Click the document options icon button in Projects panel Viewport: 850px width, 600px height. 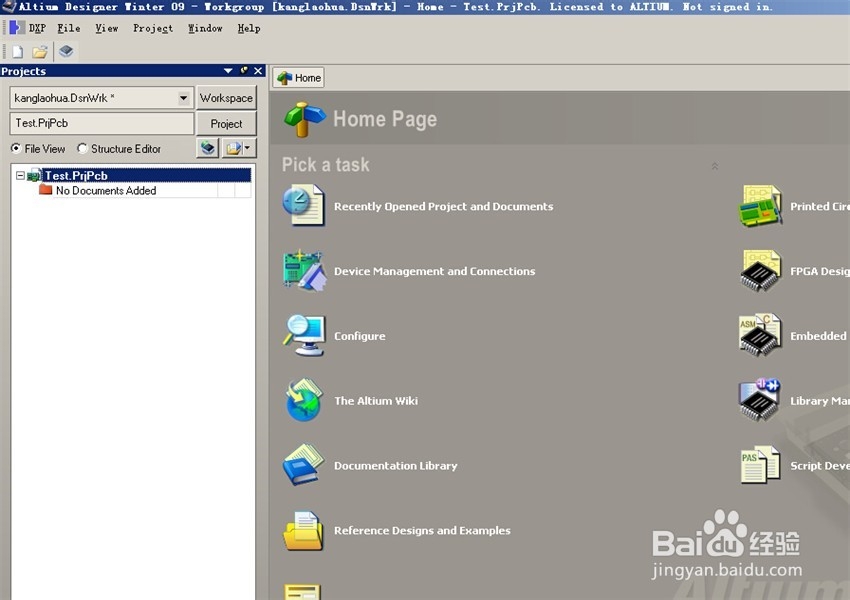[233, 148]
